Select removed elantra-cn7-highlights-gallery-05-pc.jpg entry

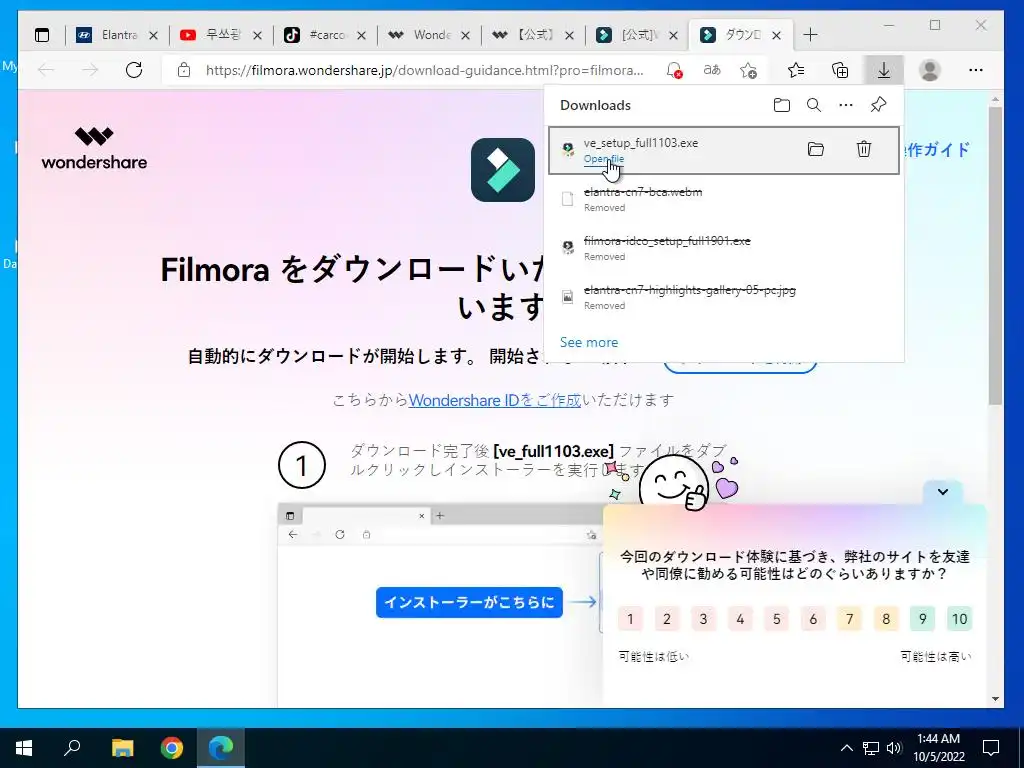pyautogui.click(x=724, y=297)
